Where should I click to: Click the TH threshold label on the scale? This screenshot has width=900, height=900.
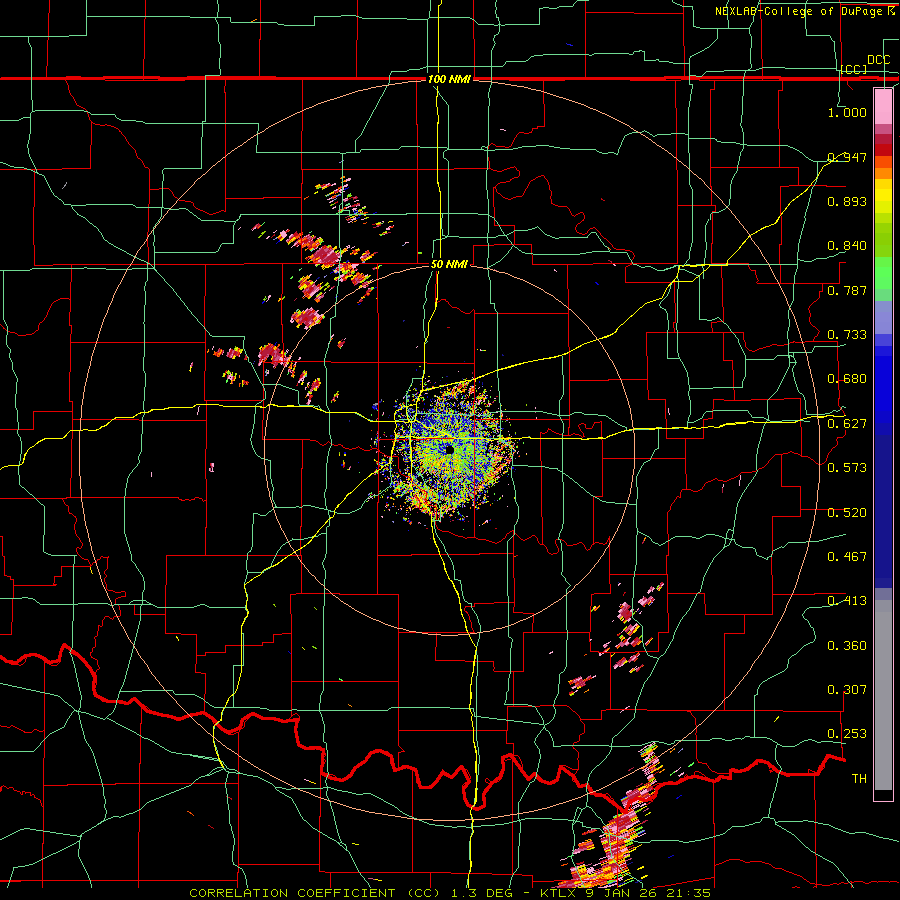tap(859, 779)
